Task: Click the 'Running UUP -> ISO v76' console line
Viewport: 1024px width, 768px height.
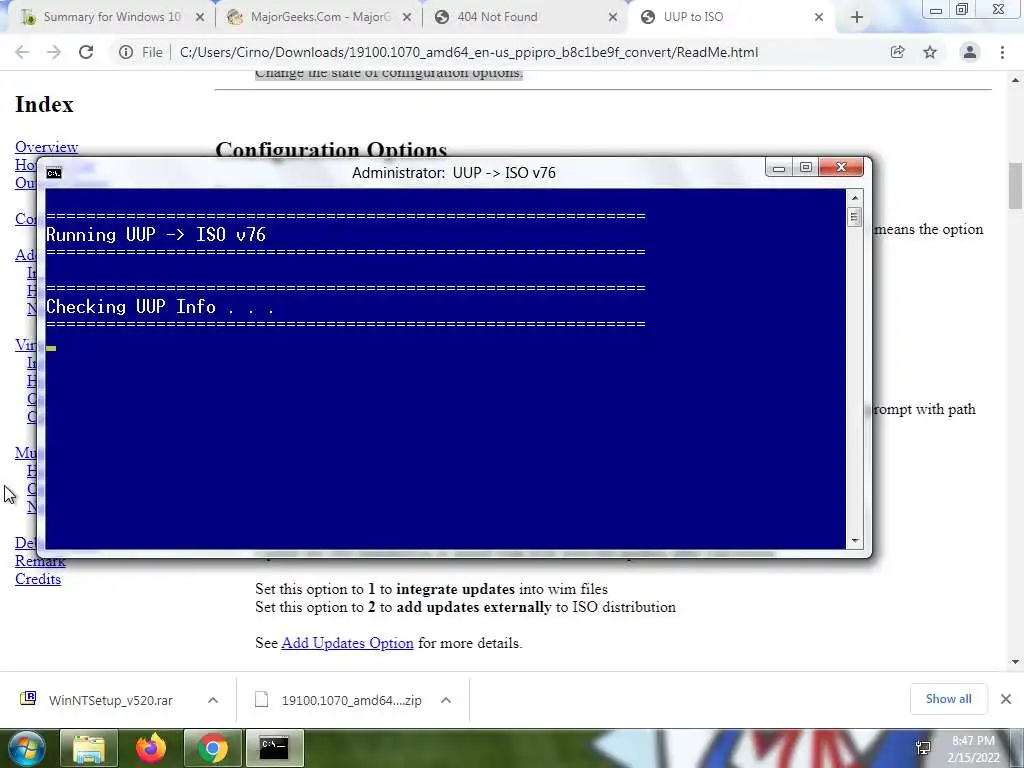Action: [156, 235]
